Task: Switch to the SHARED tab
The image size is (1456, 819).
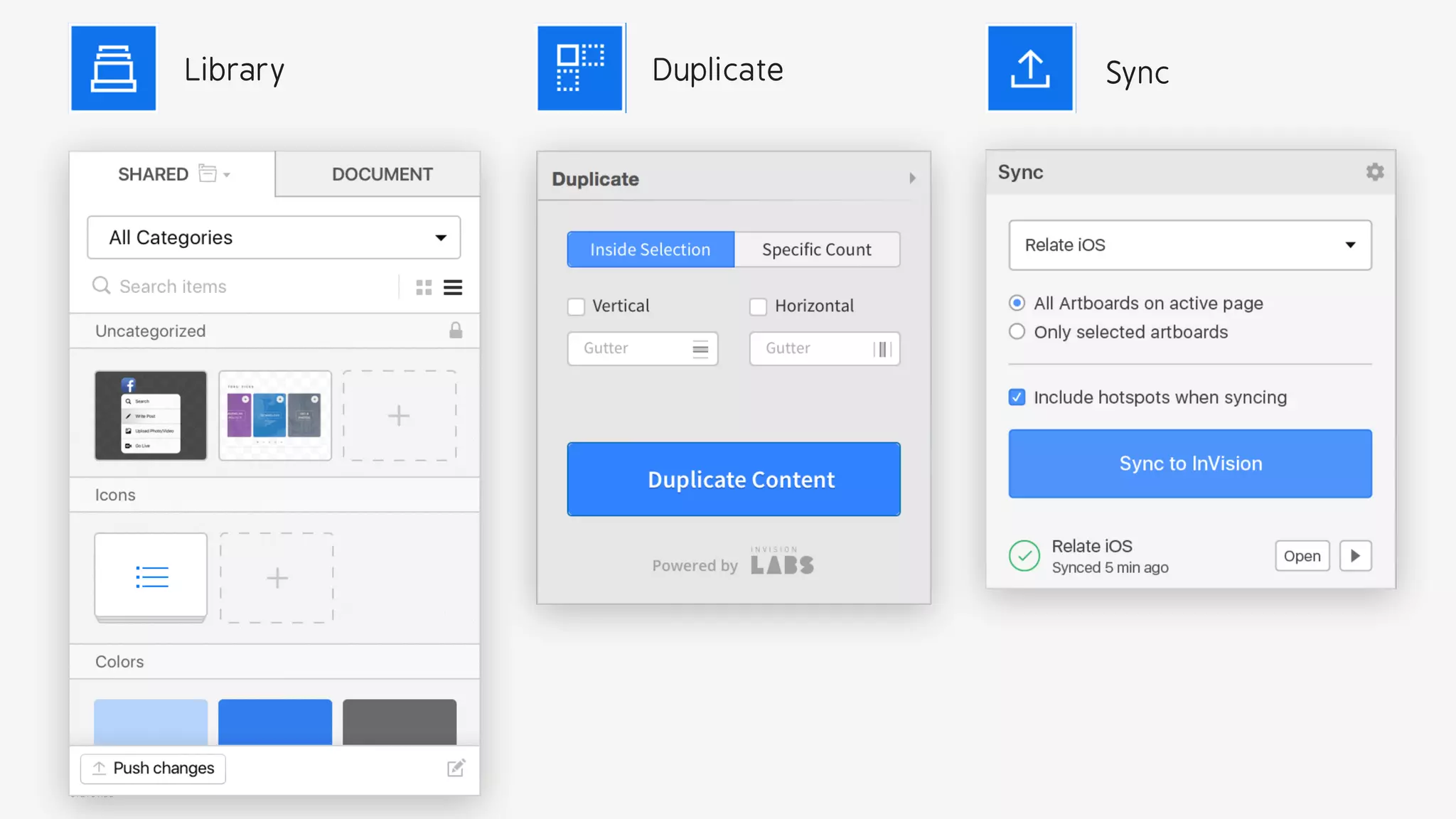Action: click(172, 174)
